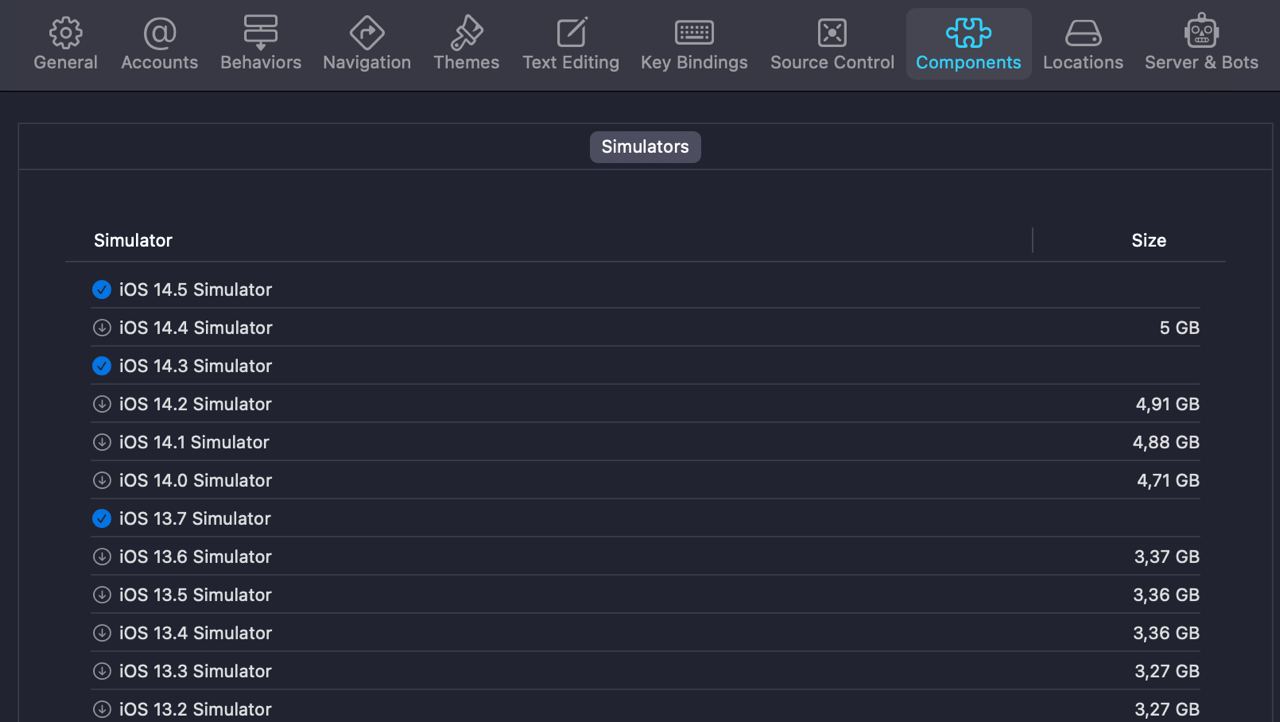This screenshot has height=722, width=1280.
Task: Open the General preferences gear icon
Action: coord(66,33)
